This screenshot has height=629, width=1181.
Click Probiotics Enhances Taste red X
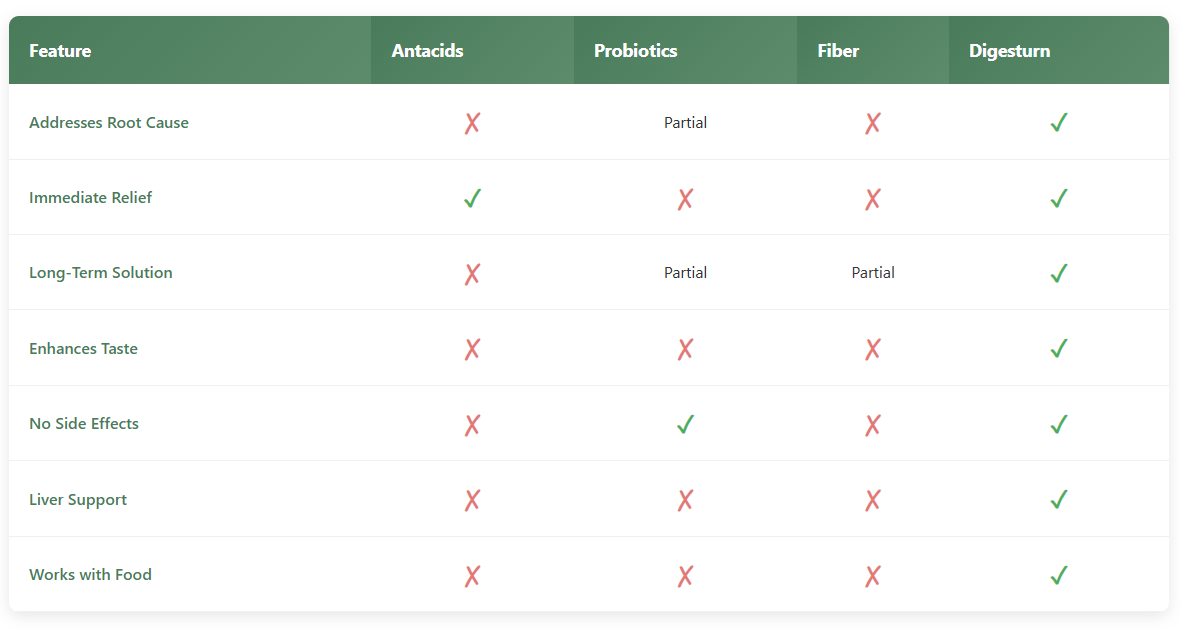pyautogui.click(x=685, y=349)
